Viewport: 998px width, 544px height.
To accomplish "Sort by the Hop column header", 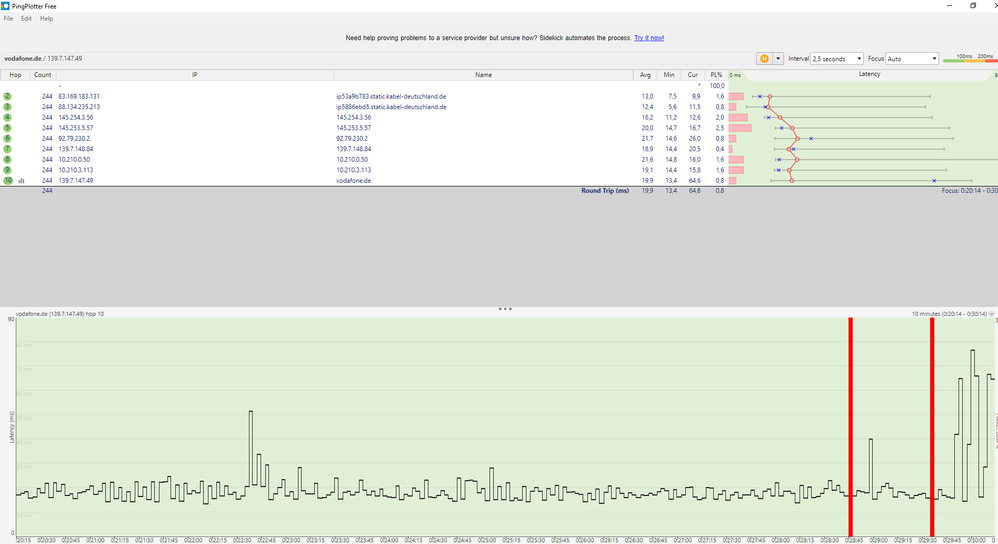I will [15, 75].
